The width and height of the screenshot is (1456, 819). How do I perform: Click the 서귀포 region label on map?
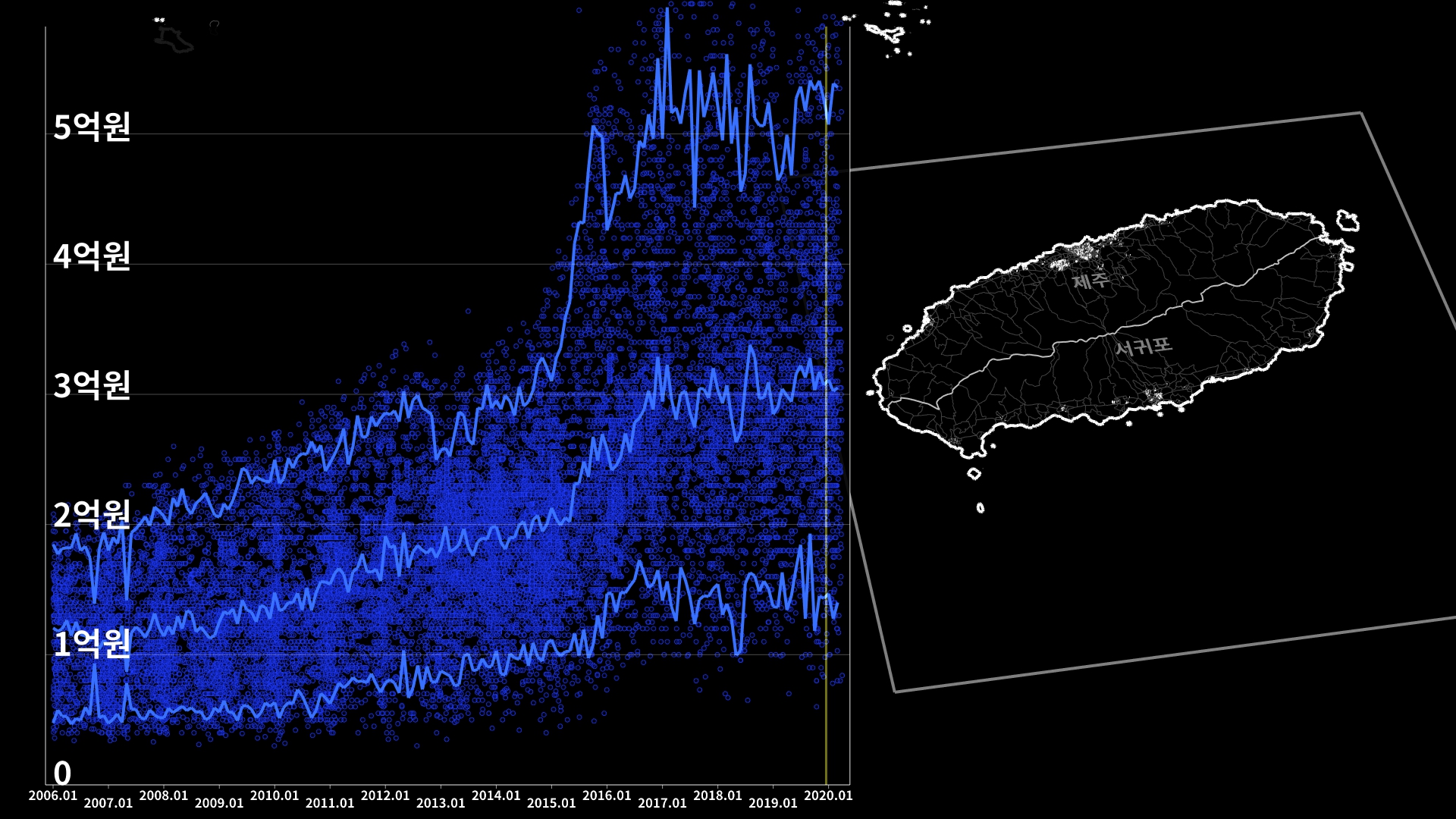pyautogui.click(x=1143, y=347)
